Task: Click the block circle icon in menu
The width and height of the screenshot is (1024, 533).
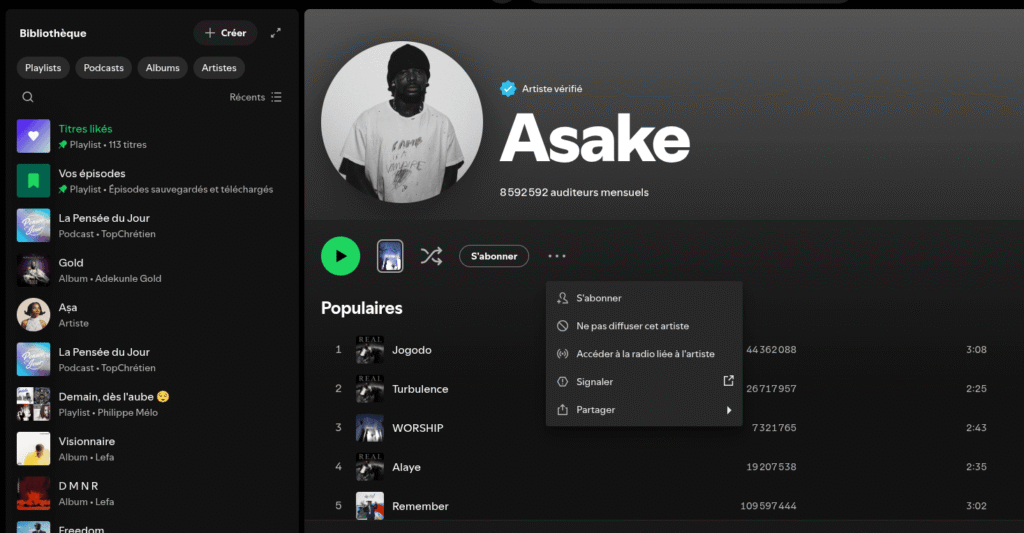Action: [x=562, y=326]
